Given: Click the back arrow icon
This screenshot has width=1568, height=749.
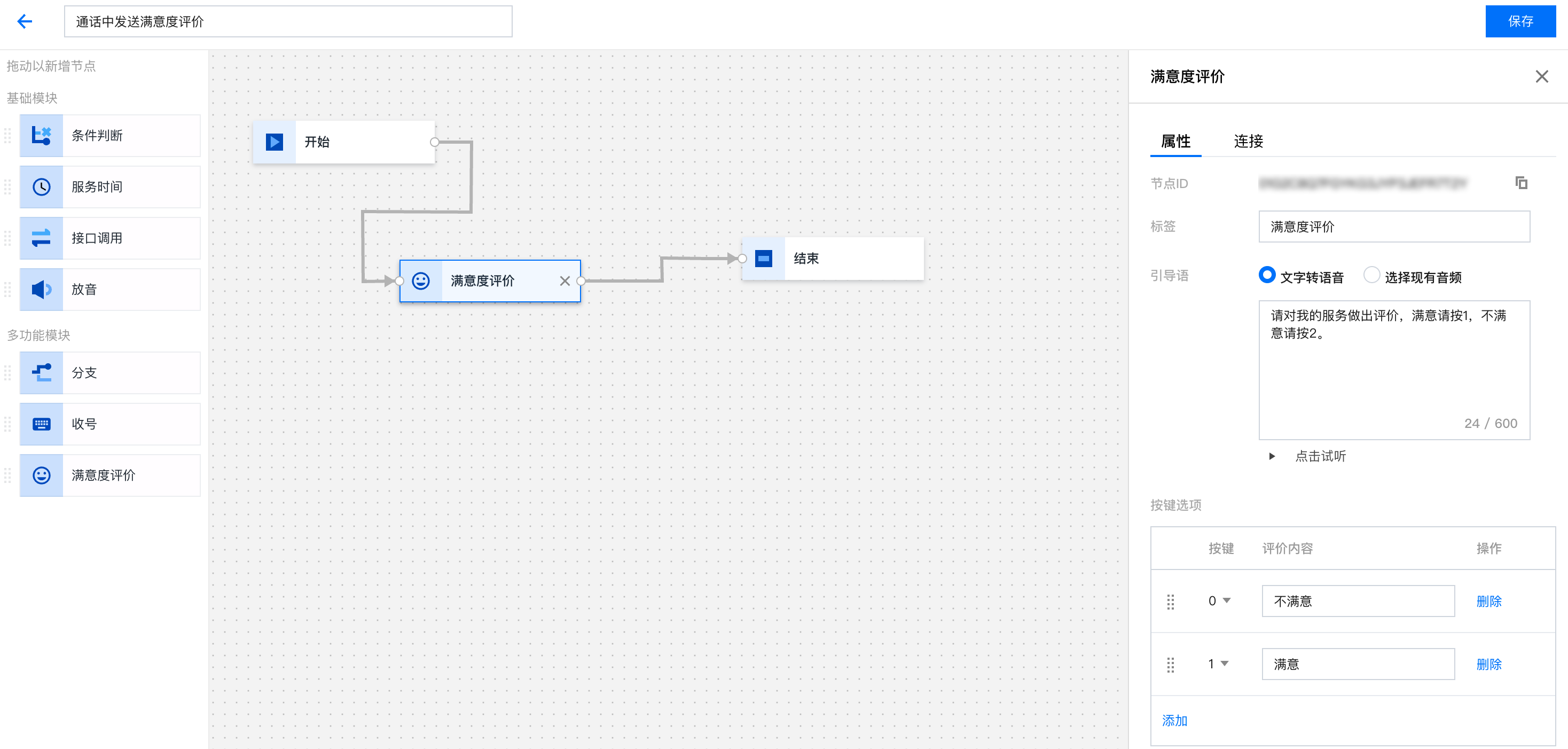Looking at the screenshot, I should (25, 22).
